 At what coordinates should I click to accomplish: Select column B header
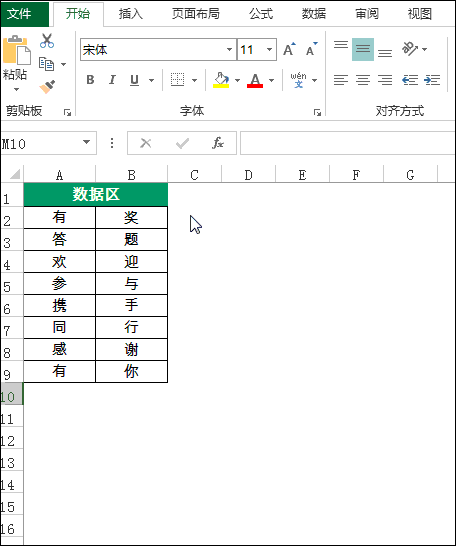[x=132, y=174]
